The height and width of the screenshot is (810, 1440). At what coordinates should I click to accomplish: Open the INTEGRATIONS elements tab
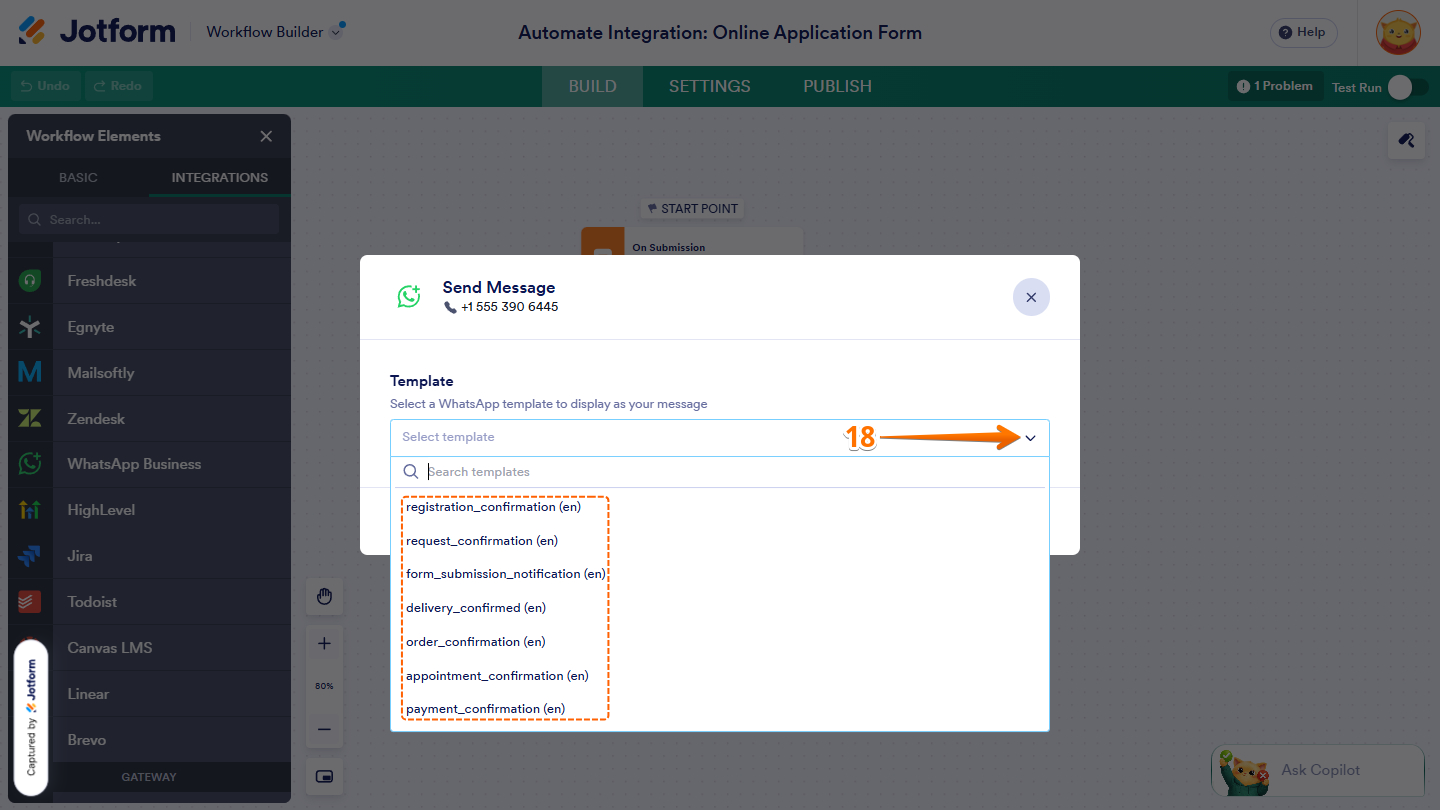tap(220, 178)
